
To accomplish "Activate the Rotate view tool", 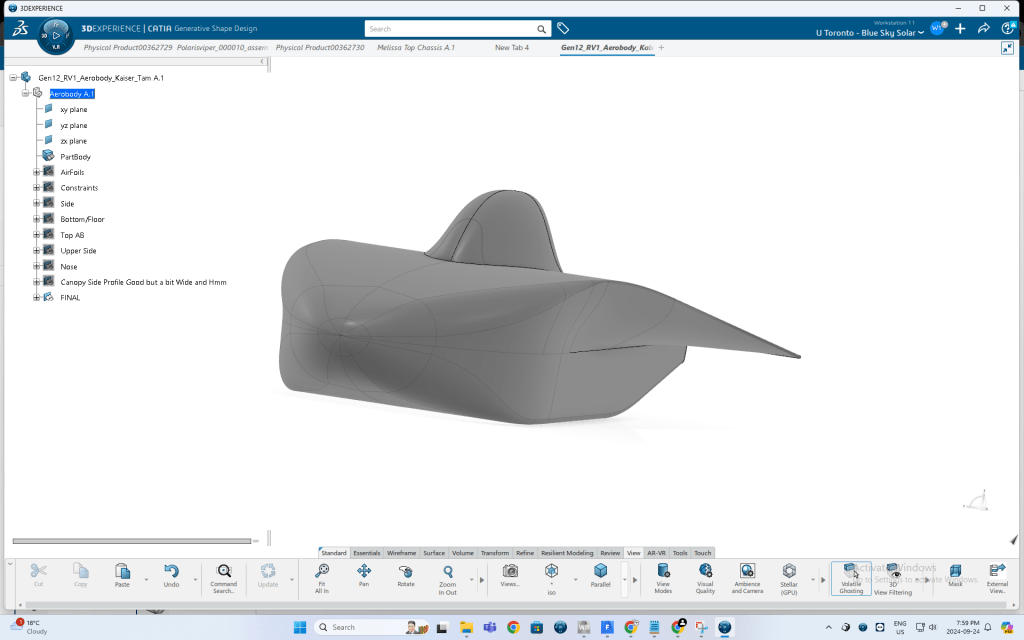I will [406, 573].
